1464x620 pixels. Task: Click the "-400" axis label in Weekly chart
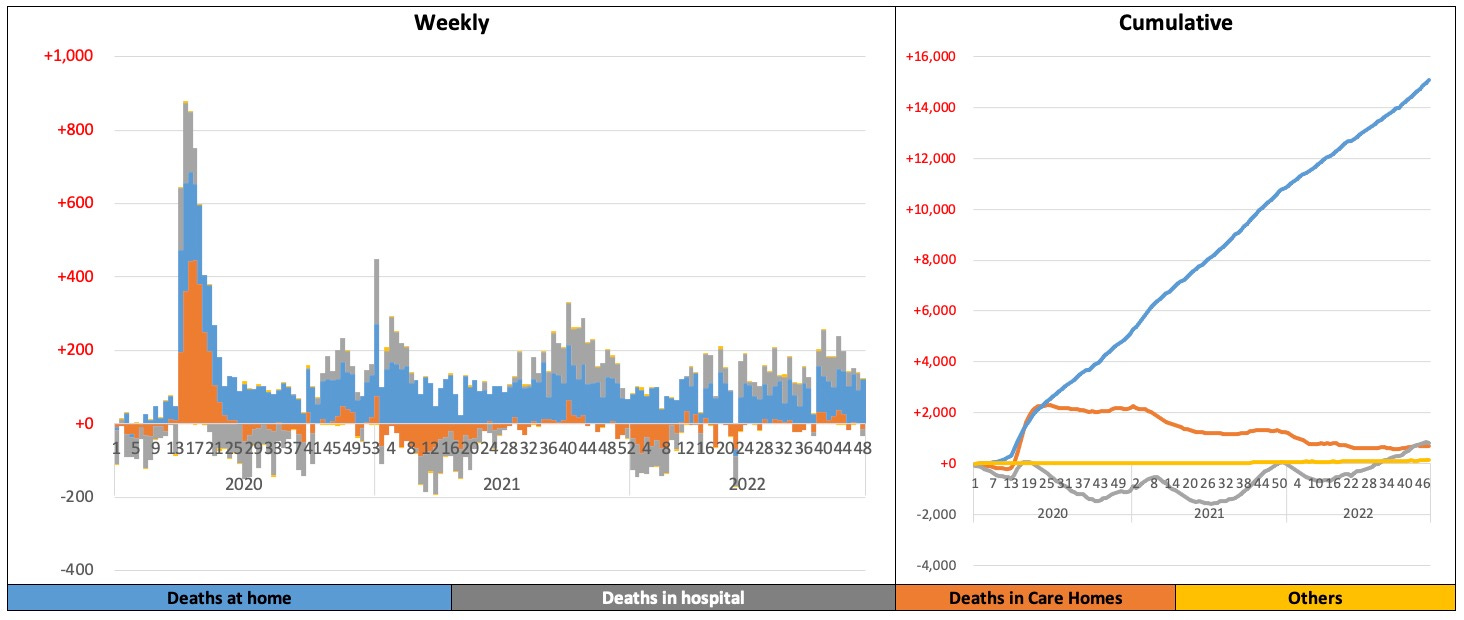click(78, 570)
